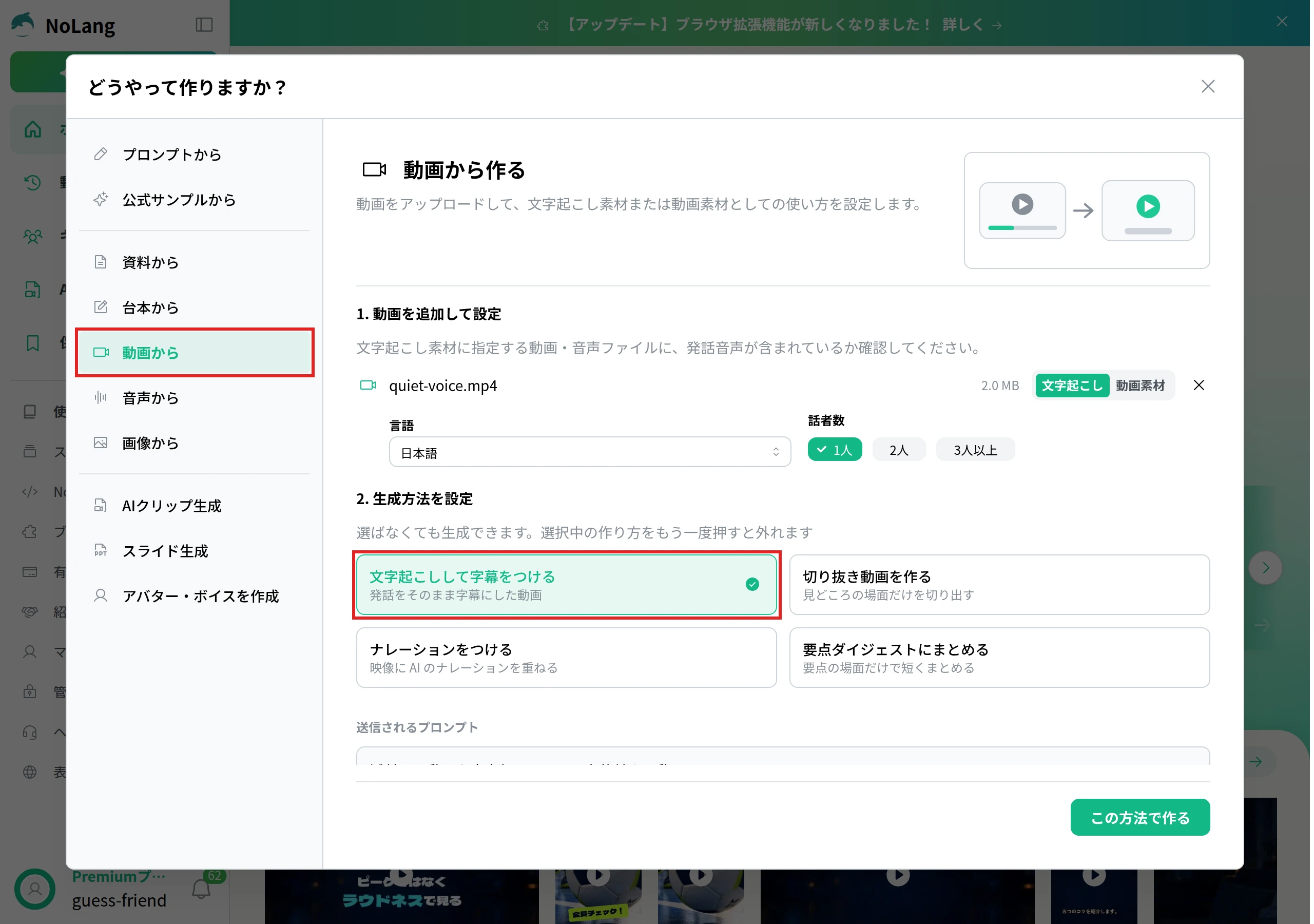
Task: Click the code brackets icon in the background sidebar
Action: [30, 492]
